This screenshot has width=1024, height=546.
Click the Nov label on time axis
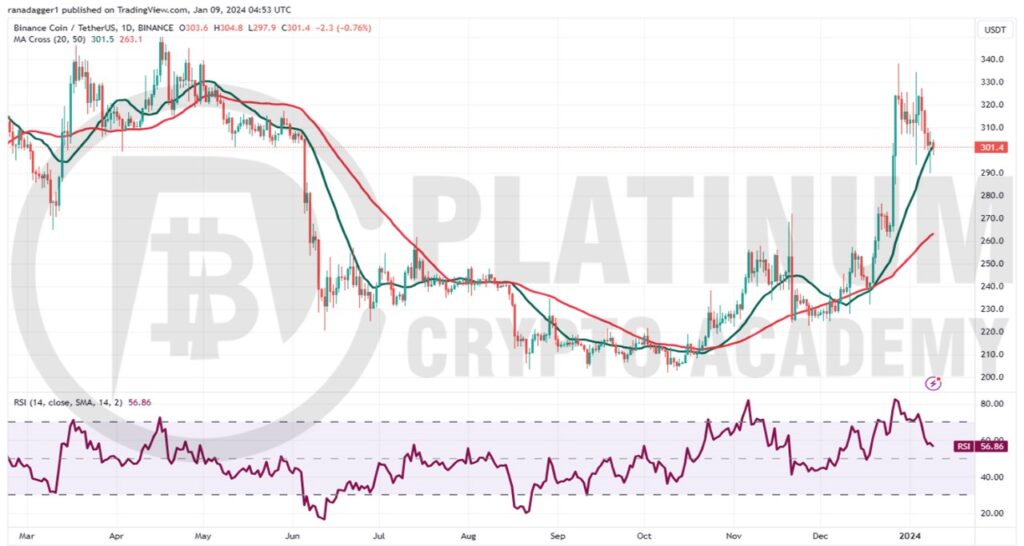point(734,536)
